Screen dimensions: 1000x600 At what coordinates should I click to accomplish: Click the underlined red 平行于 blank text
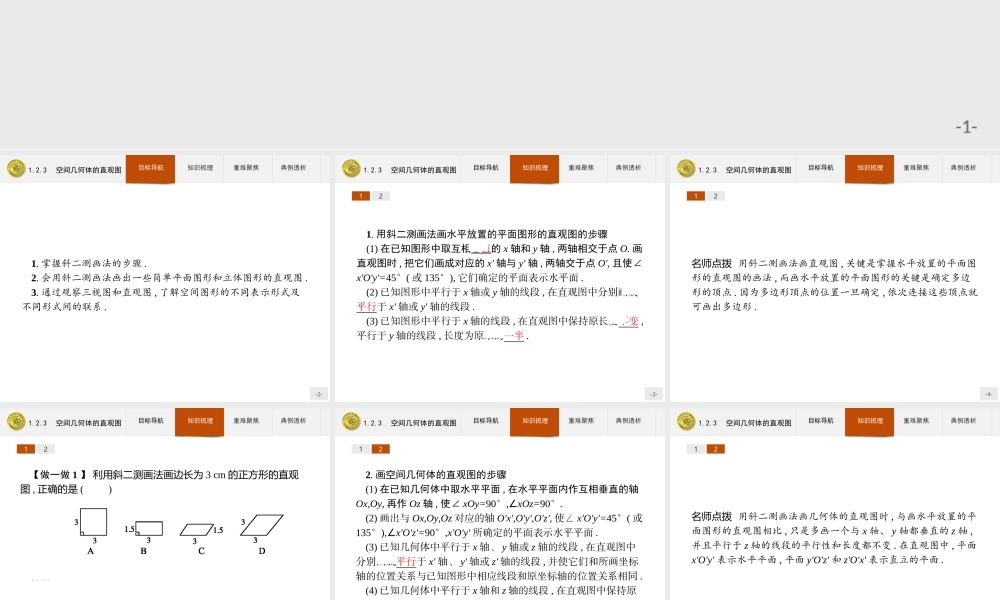pyautogui.click(x=367, y=305)
